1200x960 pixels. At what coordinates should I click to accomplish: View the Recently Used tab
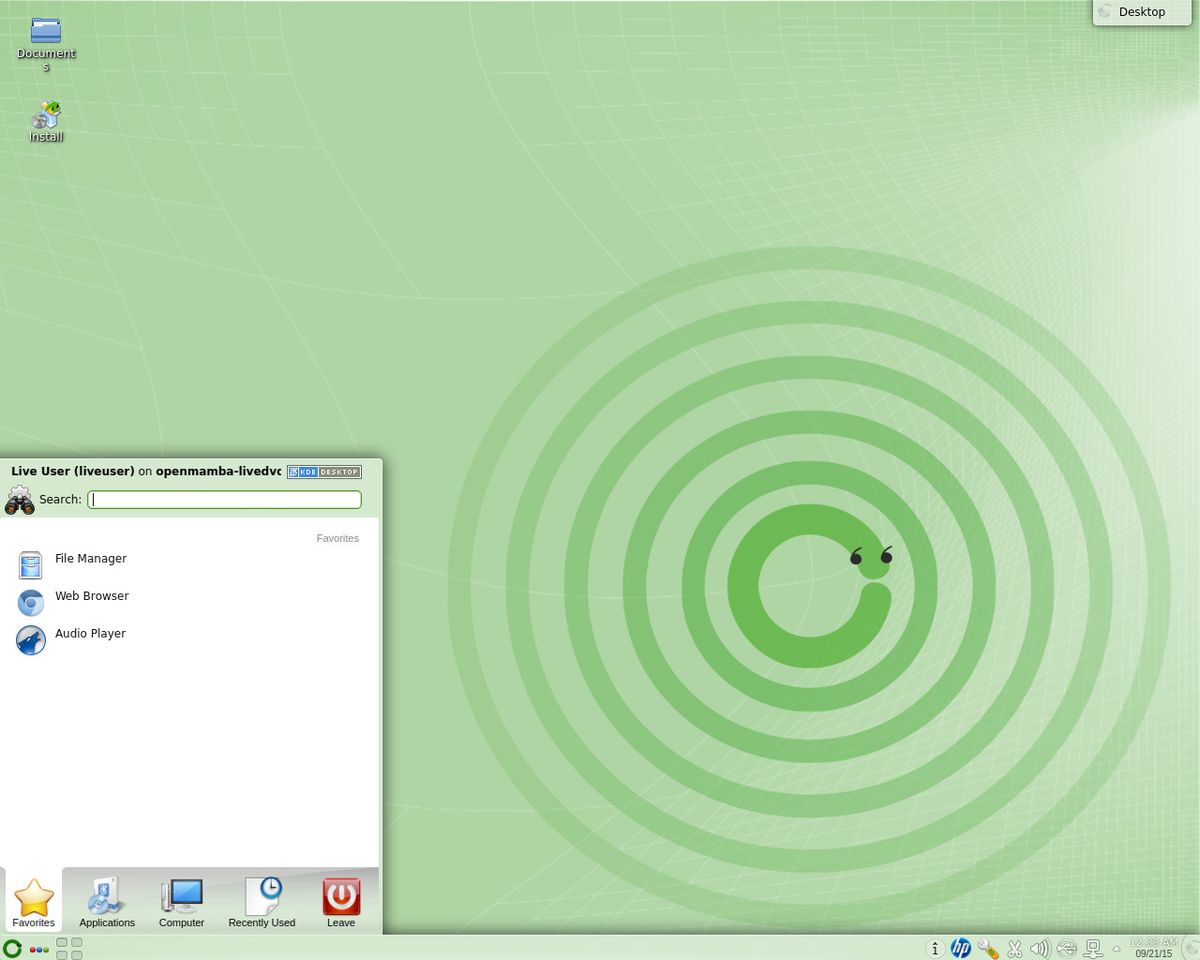coord(261,900)
